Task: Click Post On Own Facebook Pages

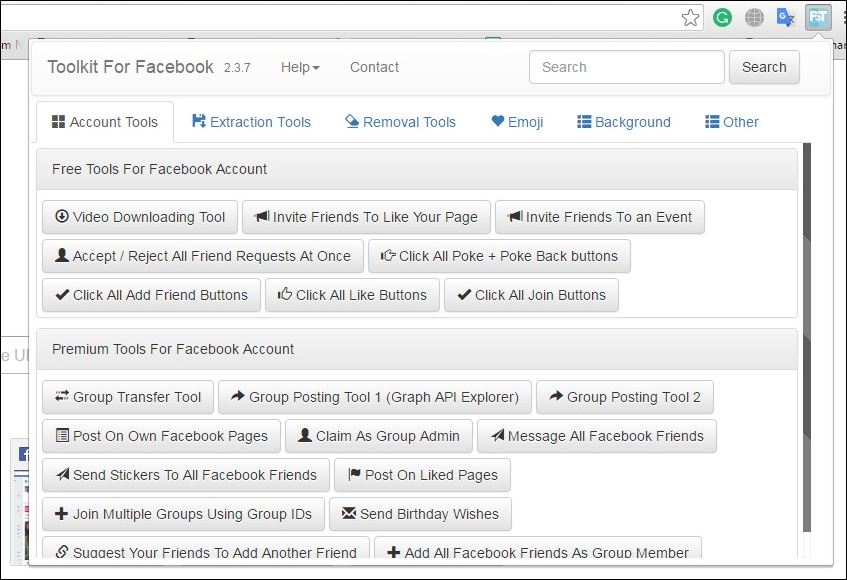Action: click(162, 436)
